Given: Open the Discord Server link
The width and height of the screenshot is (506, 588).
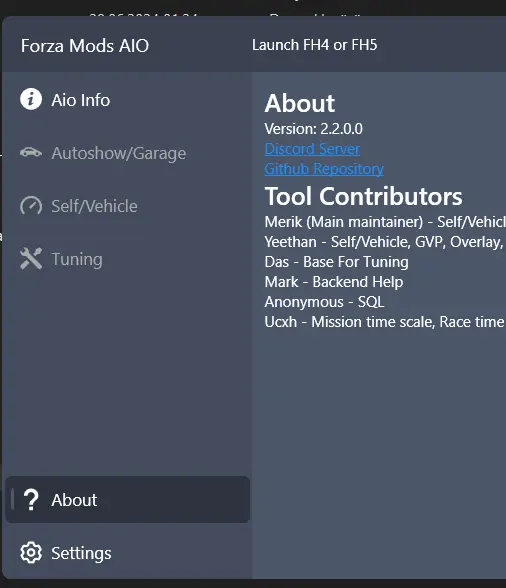Looking at the screenshot, I should 312,149.
